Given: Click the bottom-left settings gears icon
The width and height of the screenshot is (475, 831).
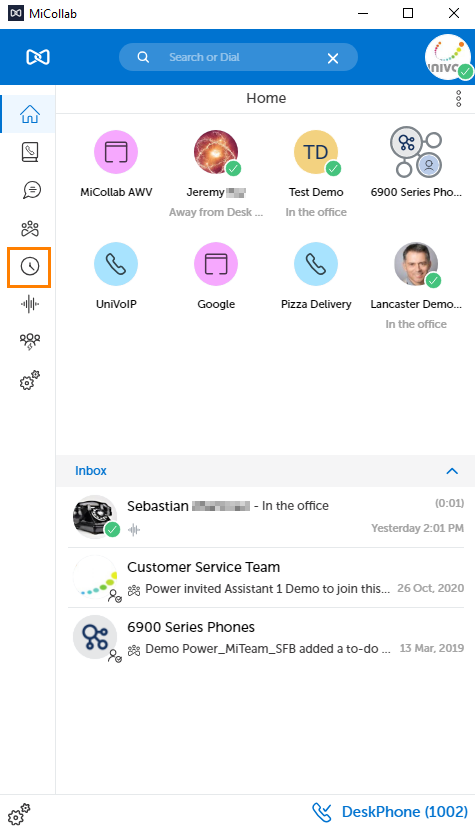Looking at the screenshot, I should (19, 814).
